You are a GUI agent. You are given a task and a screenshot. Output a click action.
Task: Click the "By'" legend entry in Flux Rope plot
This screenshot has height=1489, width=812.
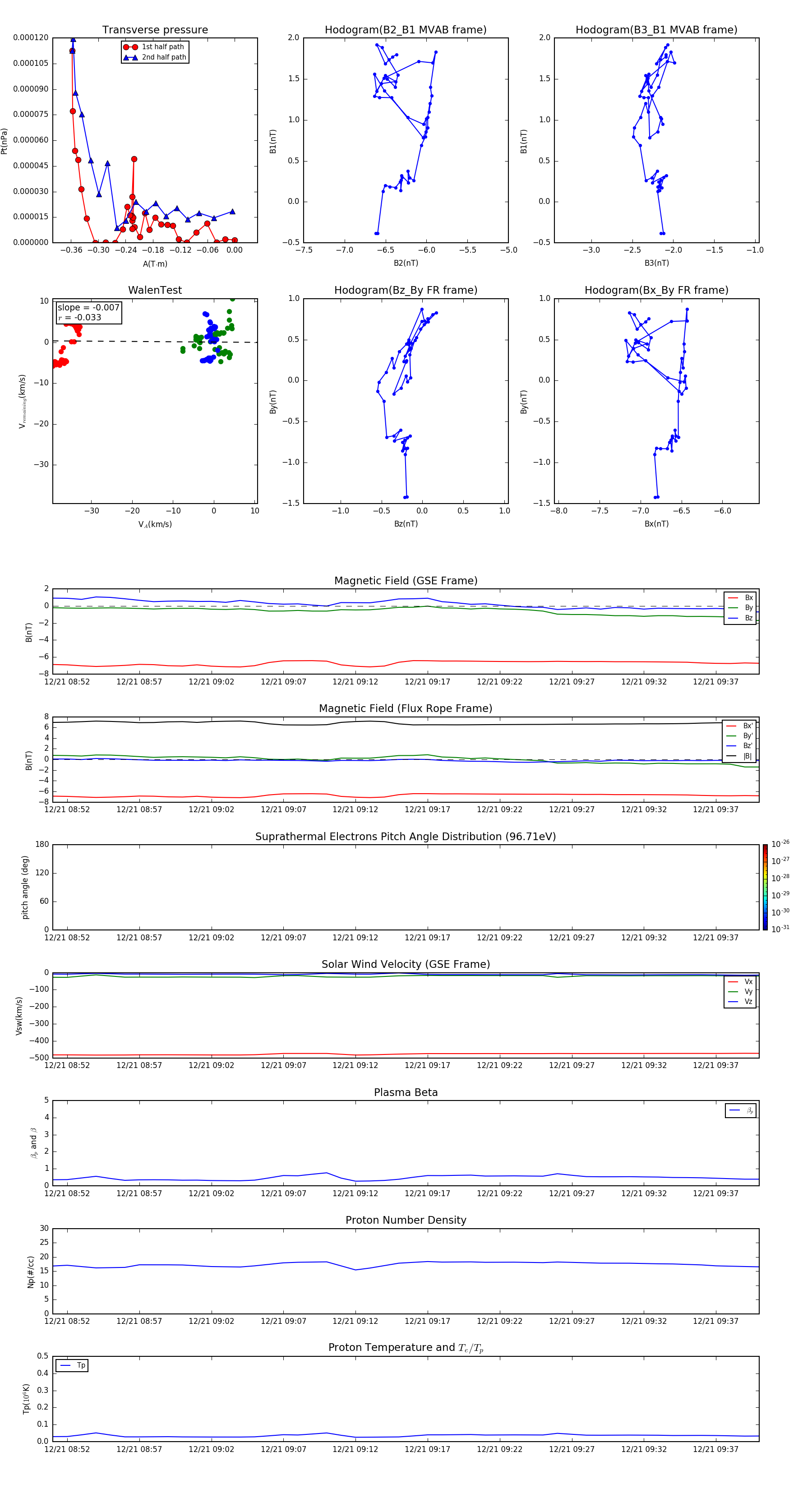click(740, 736)
